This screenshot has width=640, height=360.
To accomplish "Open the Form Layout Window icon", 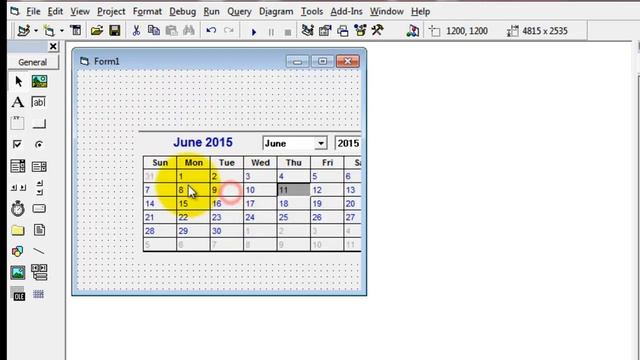I will [343, 31].
